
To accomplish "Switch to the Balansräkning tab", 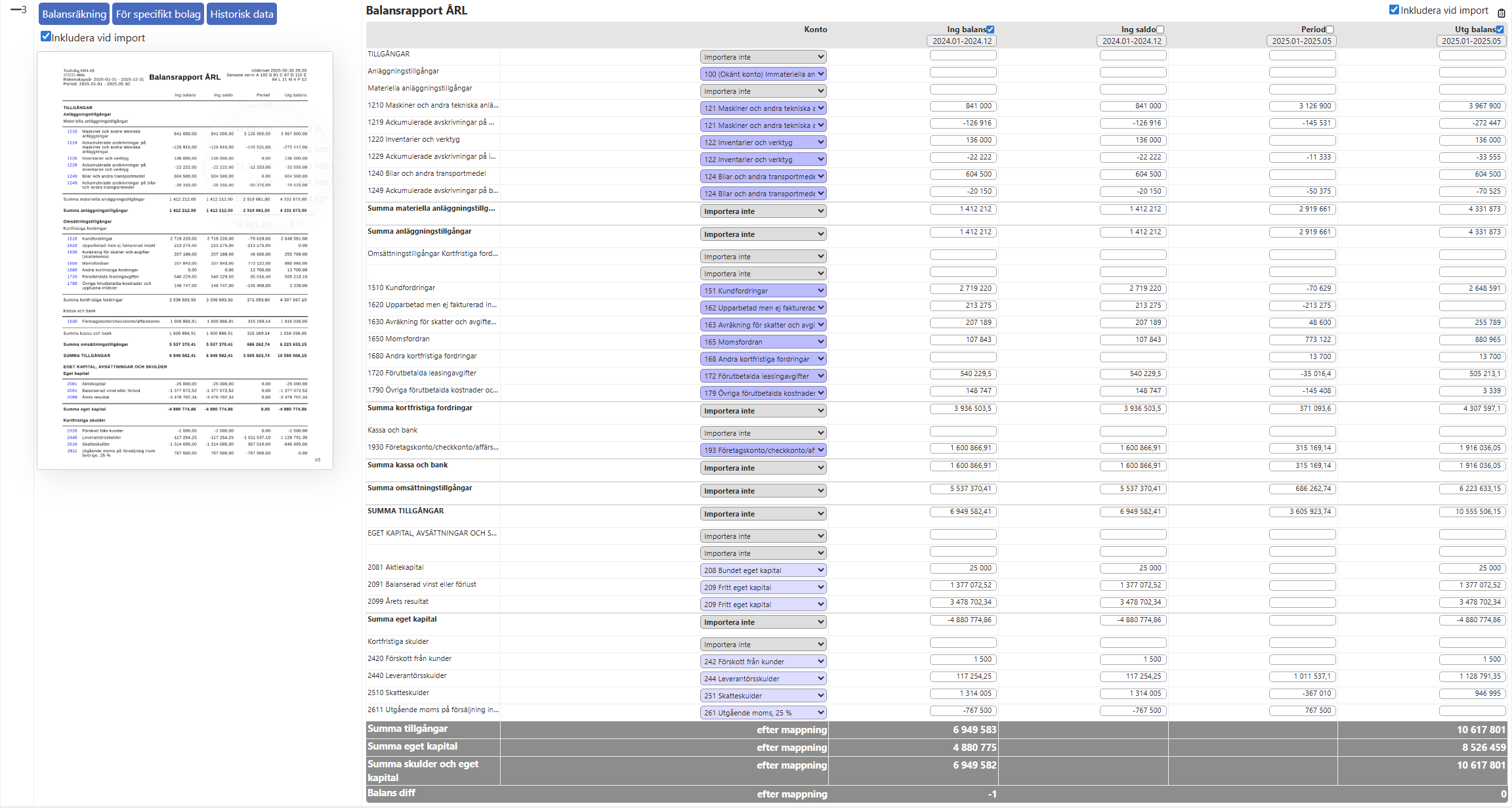I will click(74, 14).
